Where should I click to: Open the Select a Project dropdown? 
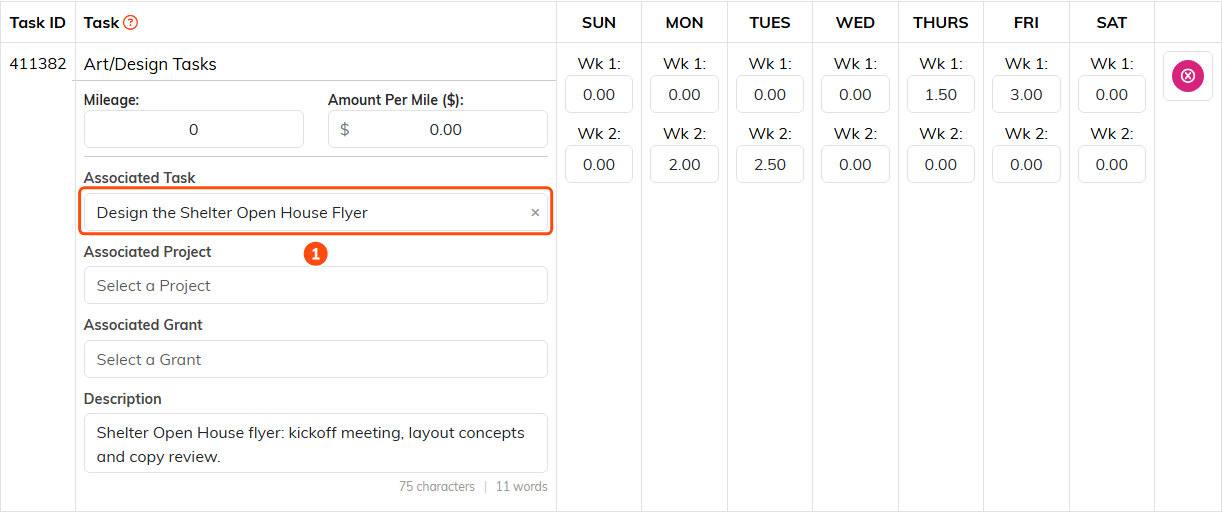point(316,285)
